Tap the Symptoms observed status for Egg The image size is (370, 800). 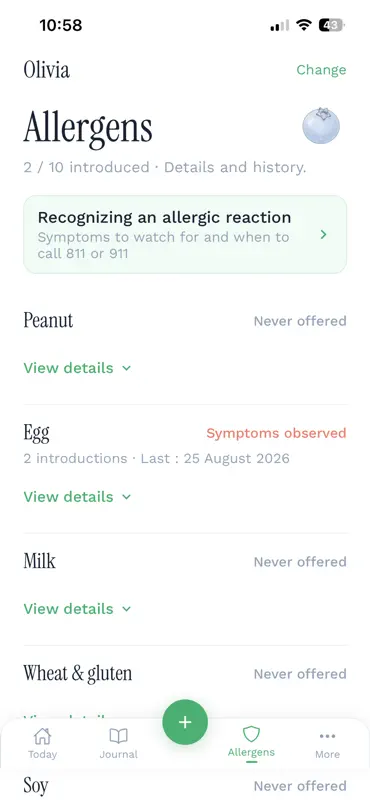[x=276, y=433]
